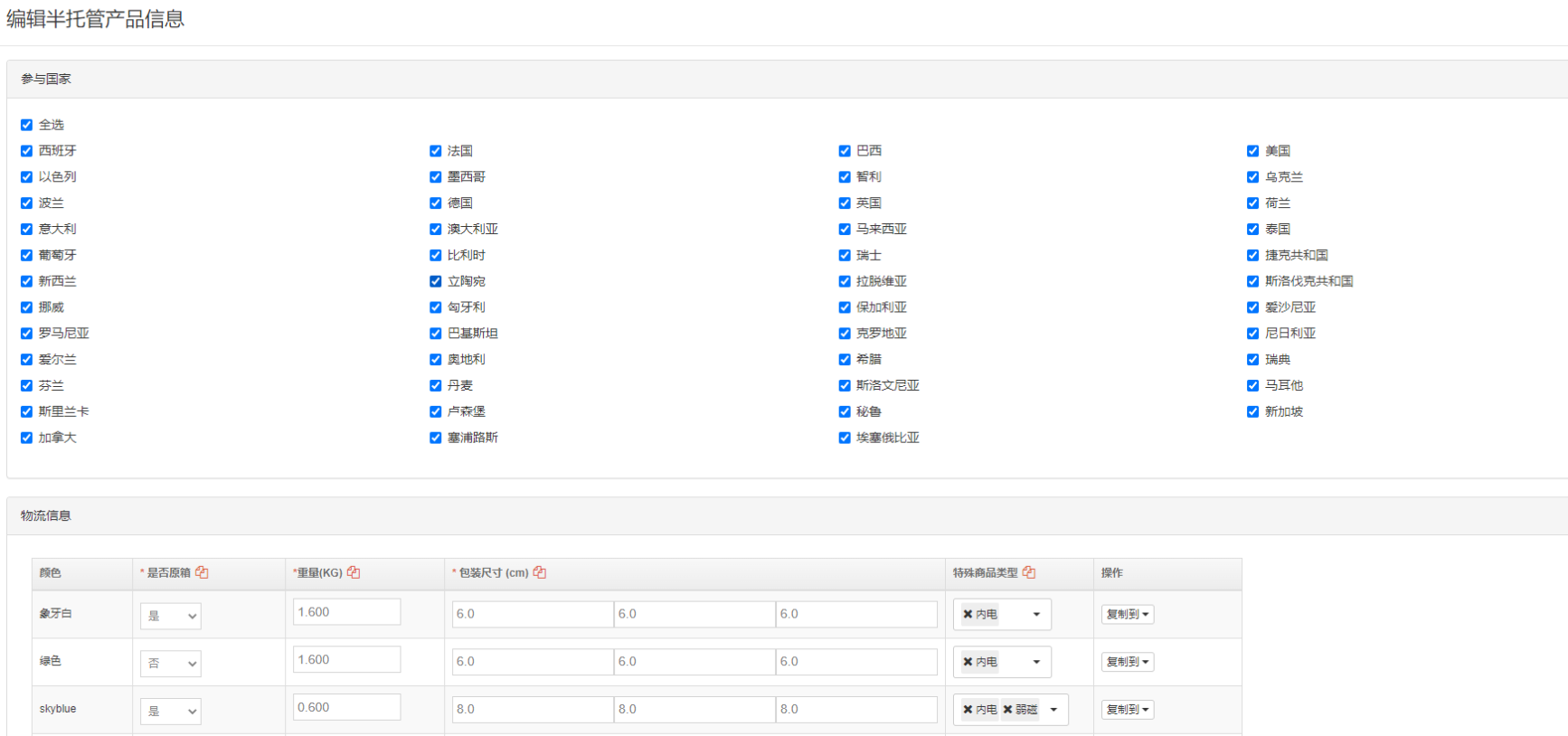Image resolution: width=1568 pixels, height=736 pixels.
Task: Click copy icon beside 特殊商品类型 header
Action: tap(1029, 572)
